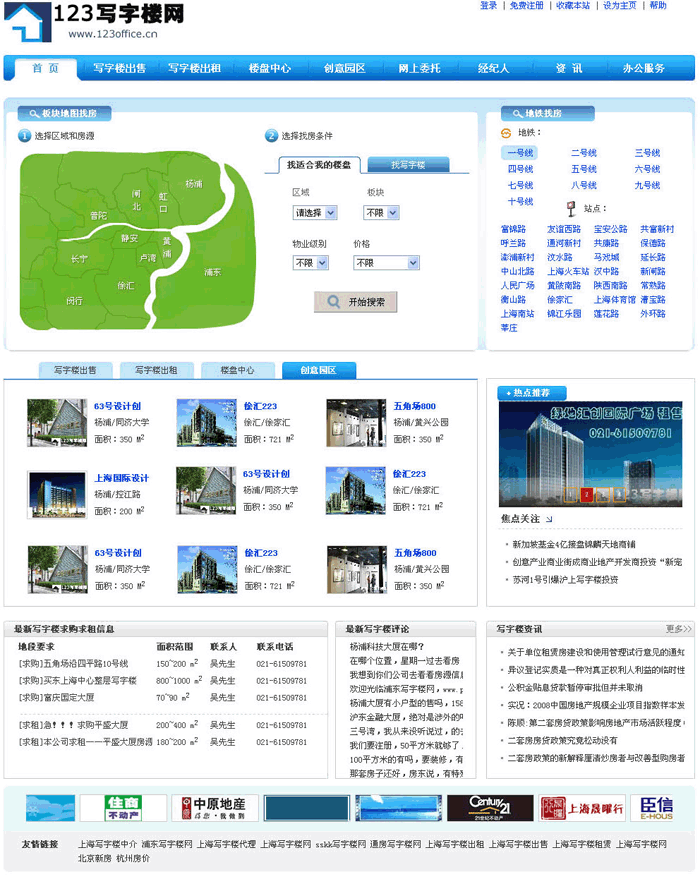Viewport: 700px width, 879px height.
Task: Switch to the 找写字楼 tab
Action: (x=407, y=165)
